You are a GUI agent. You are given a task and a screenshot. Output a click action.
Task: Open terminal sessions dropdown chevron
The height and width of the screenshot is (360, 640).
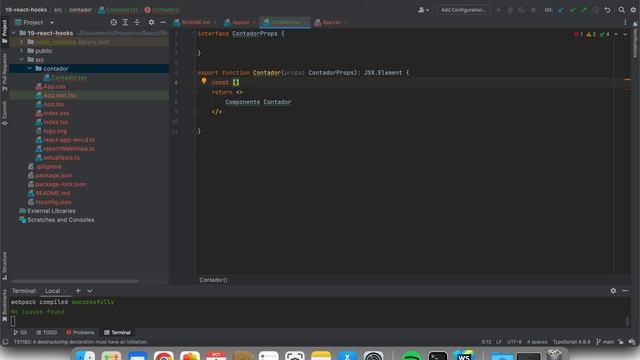coord(90,291)
